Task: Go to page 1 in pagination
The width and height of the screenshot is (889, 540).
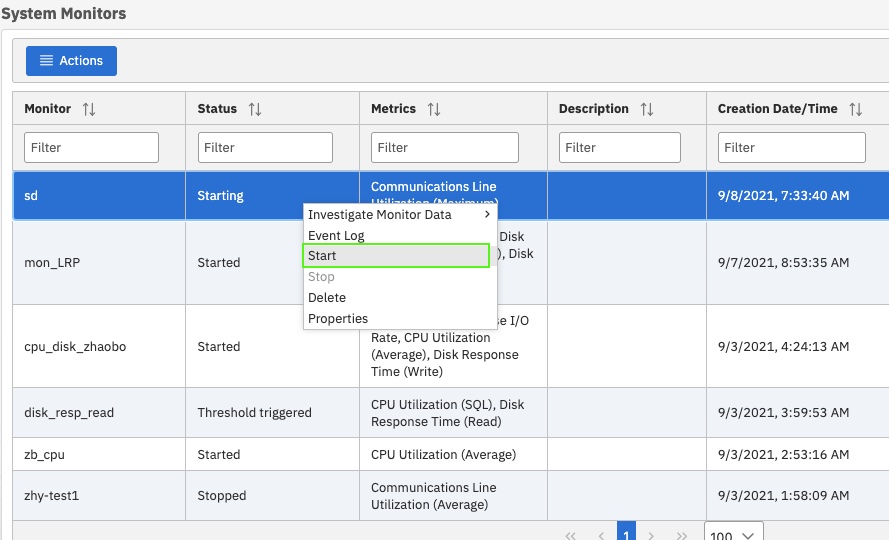Action: pyautogui.click(x=626, y=533)
